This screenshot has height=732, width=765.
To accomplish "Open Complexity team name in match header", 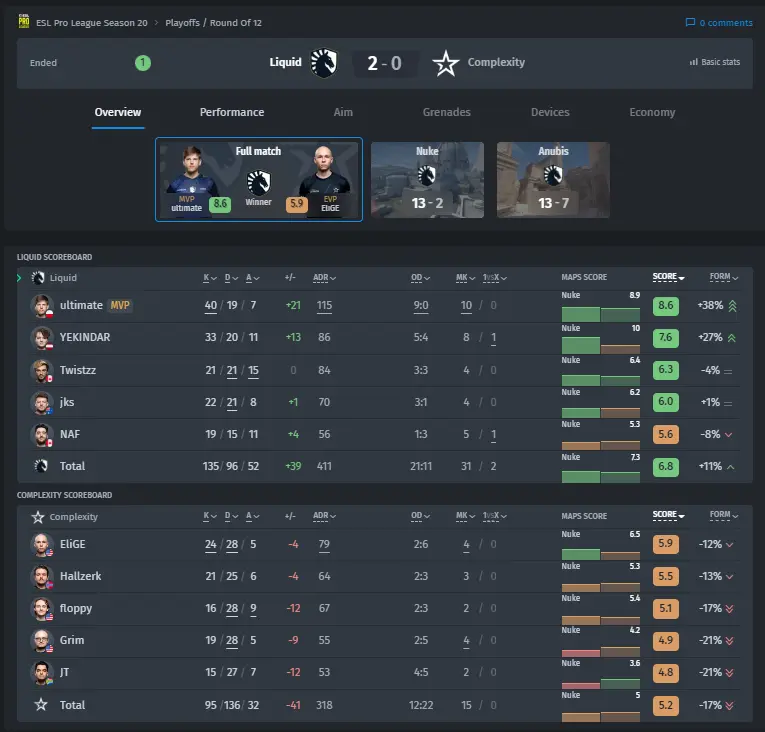I will (496, 62).
